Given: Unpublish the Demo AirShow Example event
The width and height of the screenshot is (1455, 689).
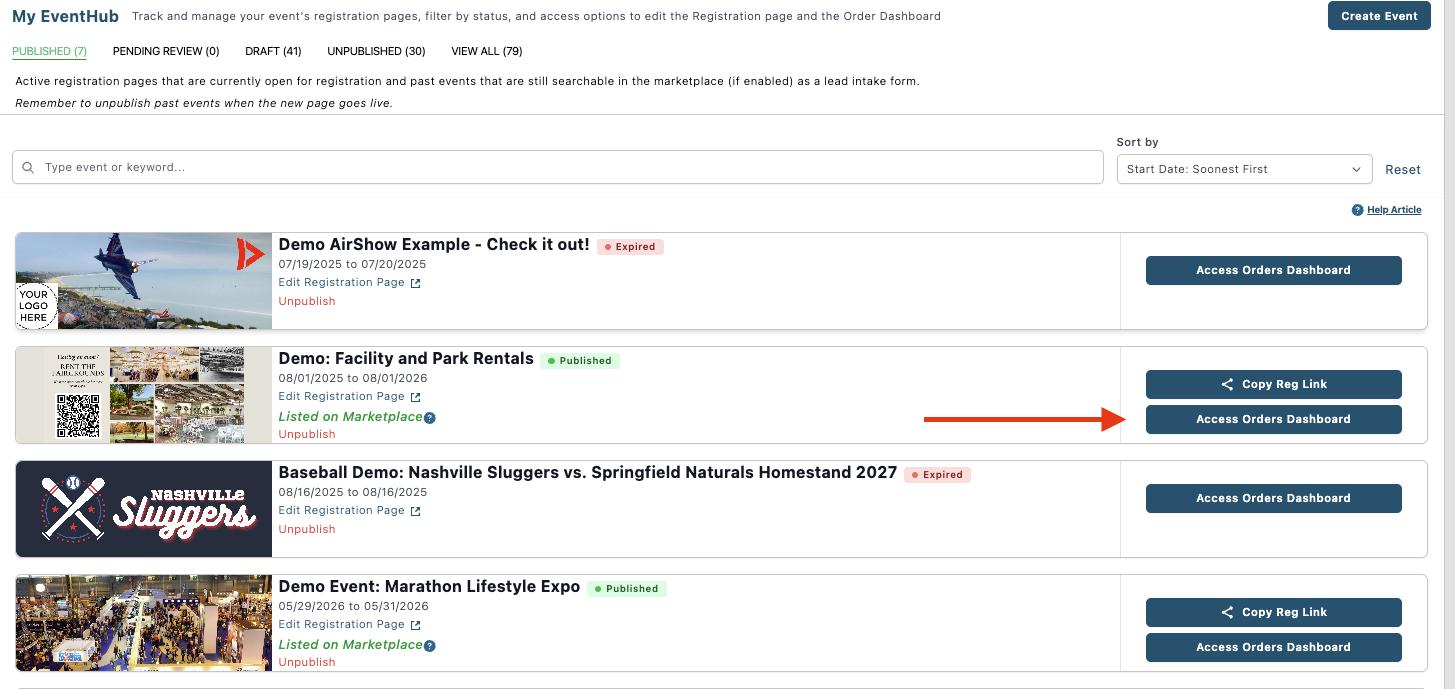Looking at the screenshot, I should pos(307,301).
